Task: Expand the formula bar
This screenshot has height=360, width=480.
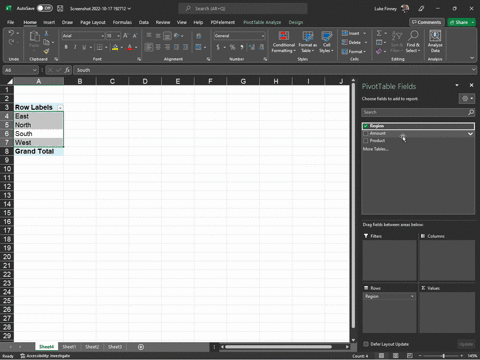Action: pyautogui.click(x=473, y=70)
